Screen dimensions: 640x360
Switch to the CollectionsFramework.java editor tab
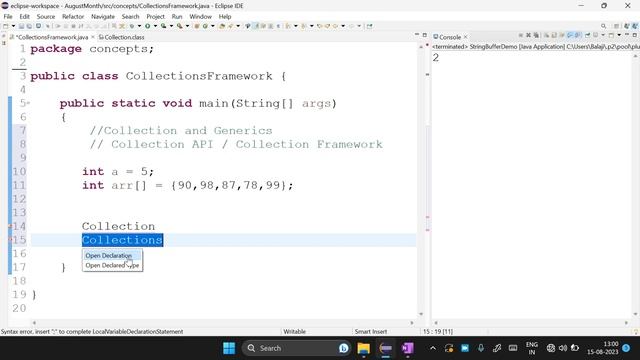[51, 37]
